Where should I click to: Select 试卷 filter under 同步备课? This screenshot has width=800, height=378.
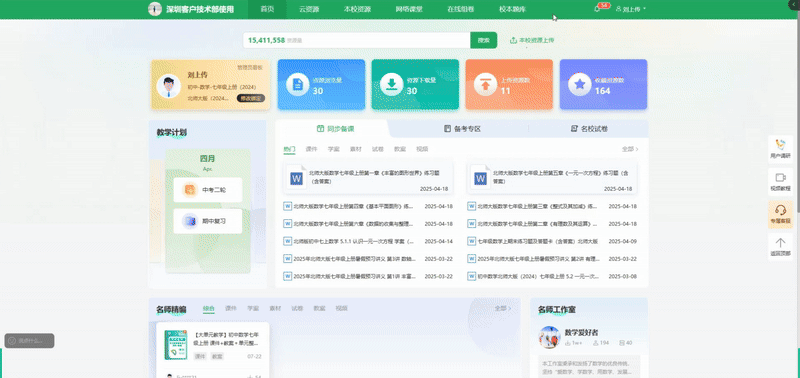click(378, 149)
